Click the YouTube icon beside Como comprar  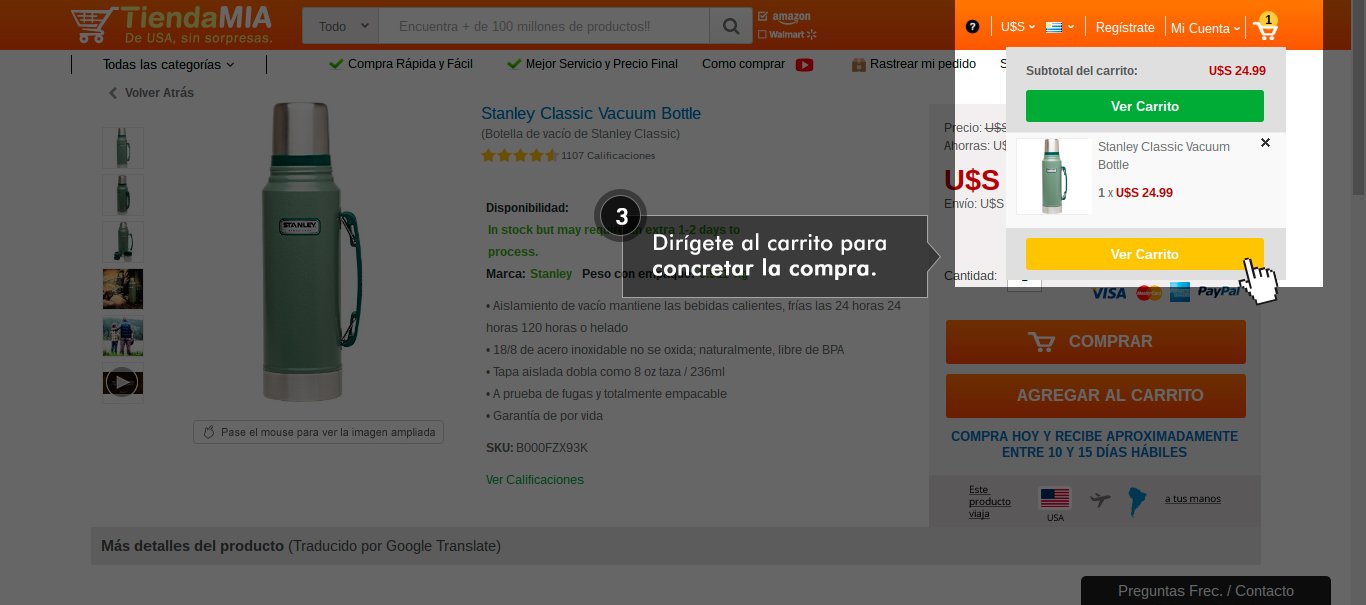click(x=804, y=65)
